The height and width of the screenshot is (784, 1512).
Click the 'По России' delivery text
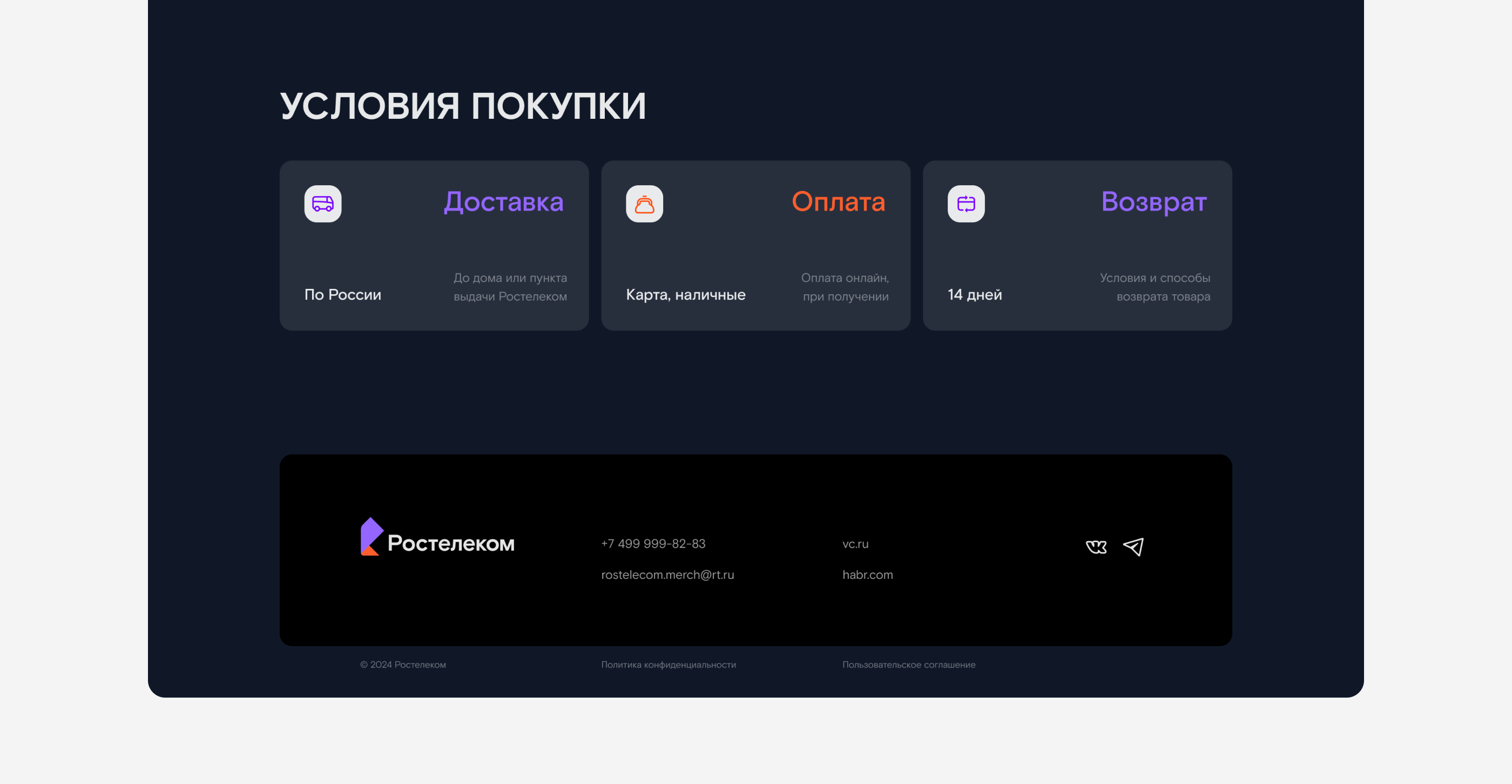tap(343, 295)
